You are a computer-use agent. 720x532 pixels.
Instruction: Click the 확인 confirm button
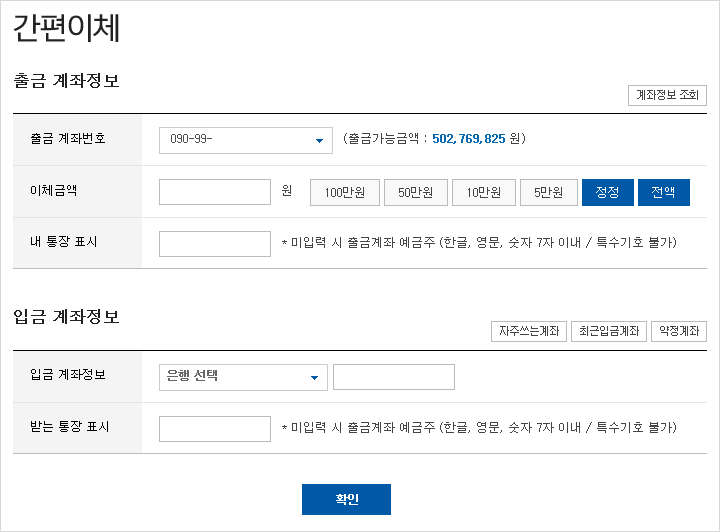tap(346, 499)
